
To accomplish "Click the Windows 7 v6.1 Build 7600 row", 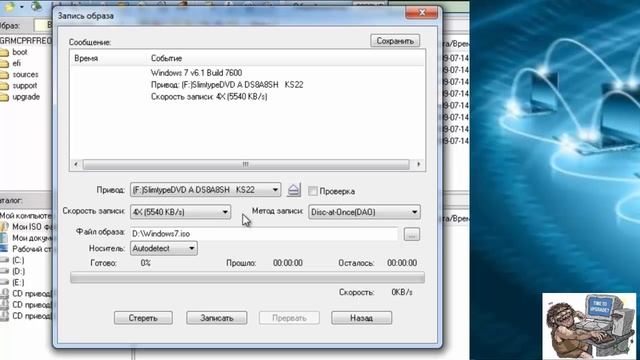I will 196,73.
